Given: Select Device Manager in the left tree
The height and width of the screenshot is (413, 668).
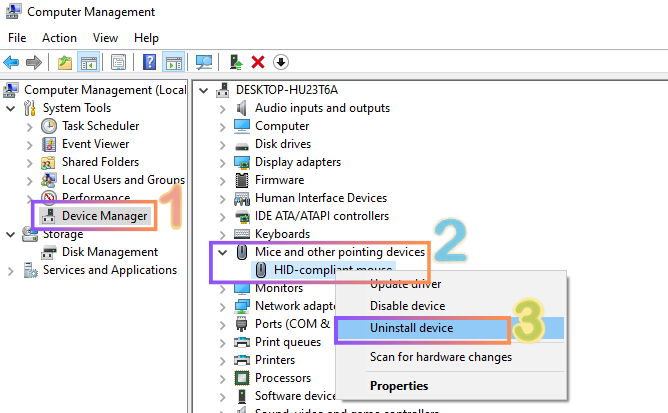Looking at the screenshot, I should pos(104,215).
